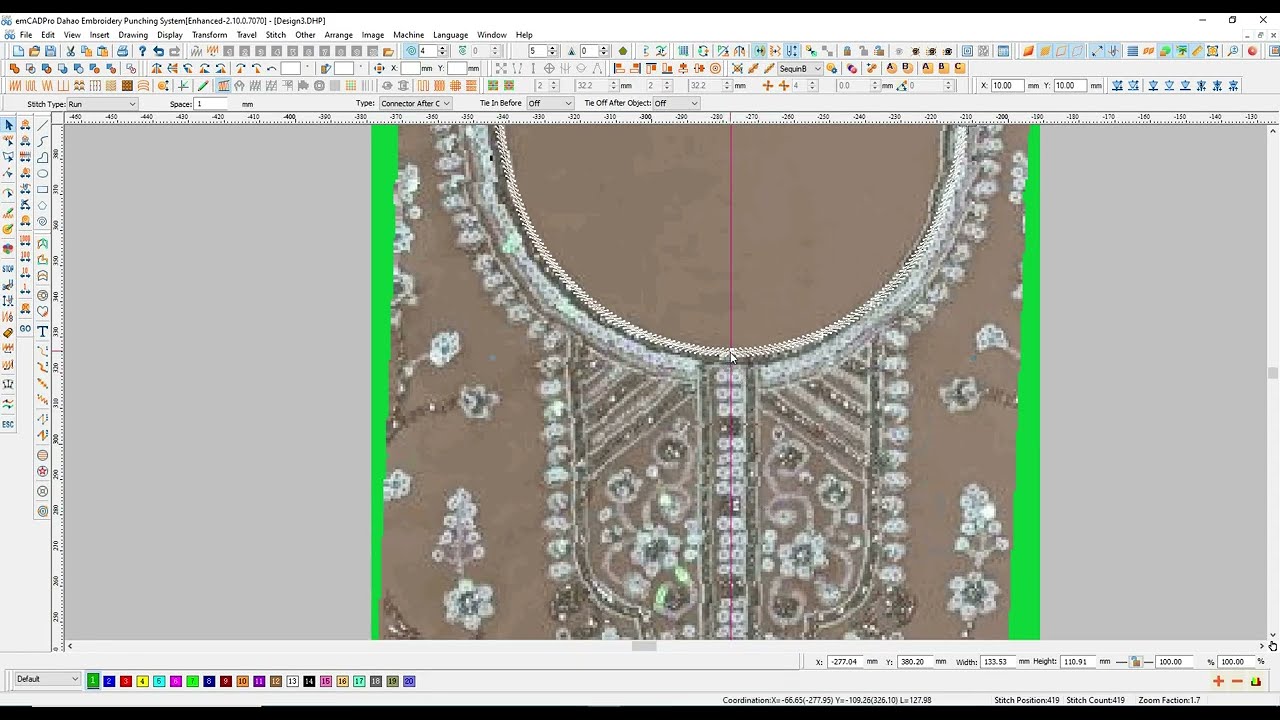Image resolution: width=1280 pixels, height=720 pixels.
Task: Click the Print icon in the toolbar
Action: pyautogui.click(x=122, y=51)
